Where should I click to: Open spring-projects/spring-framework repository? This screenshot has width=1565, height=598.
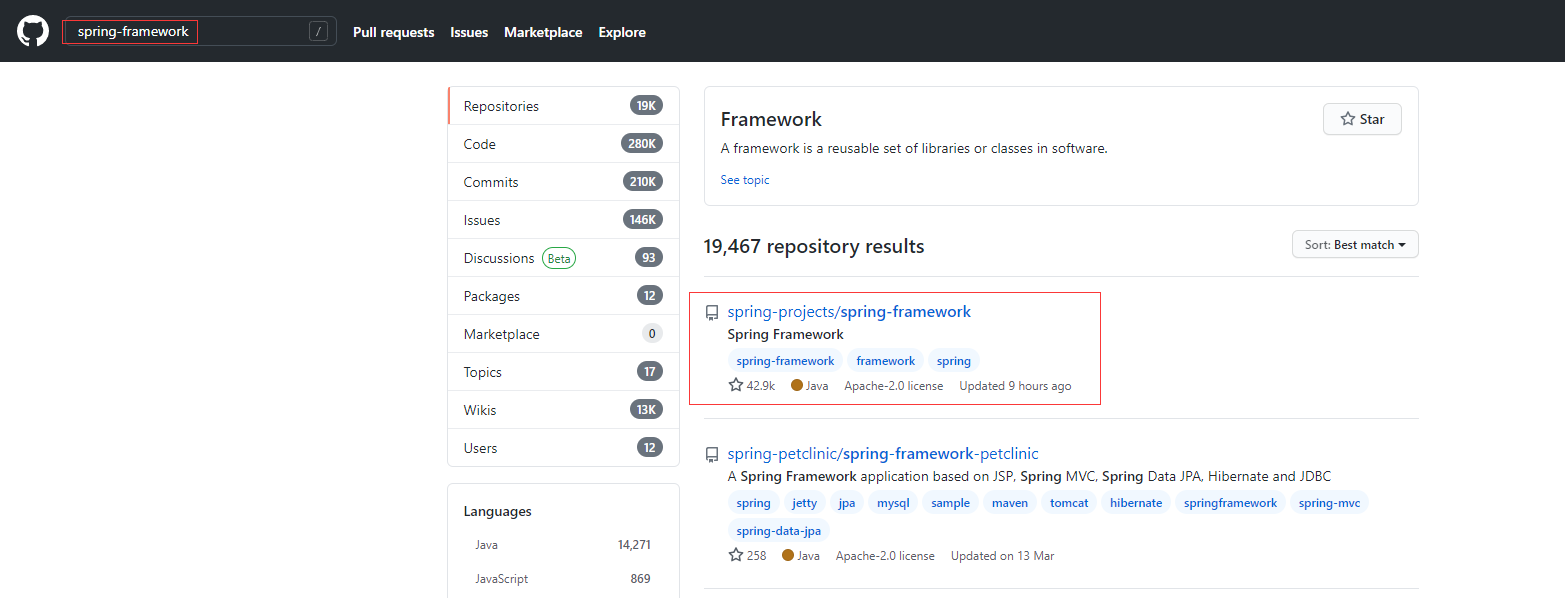click(x=849, y=312)
